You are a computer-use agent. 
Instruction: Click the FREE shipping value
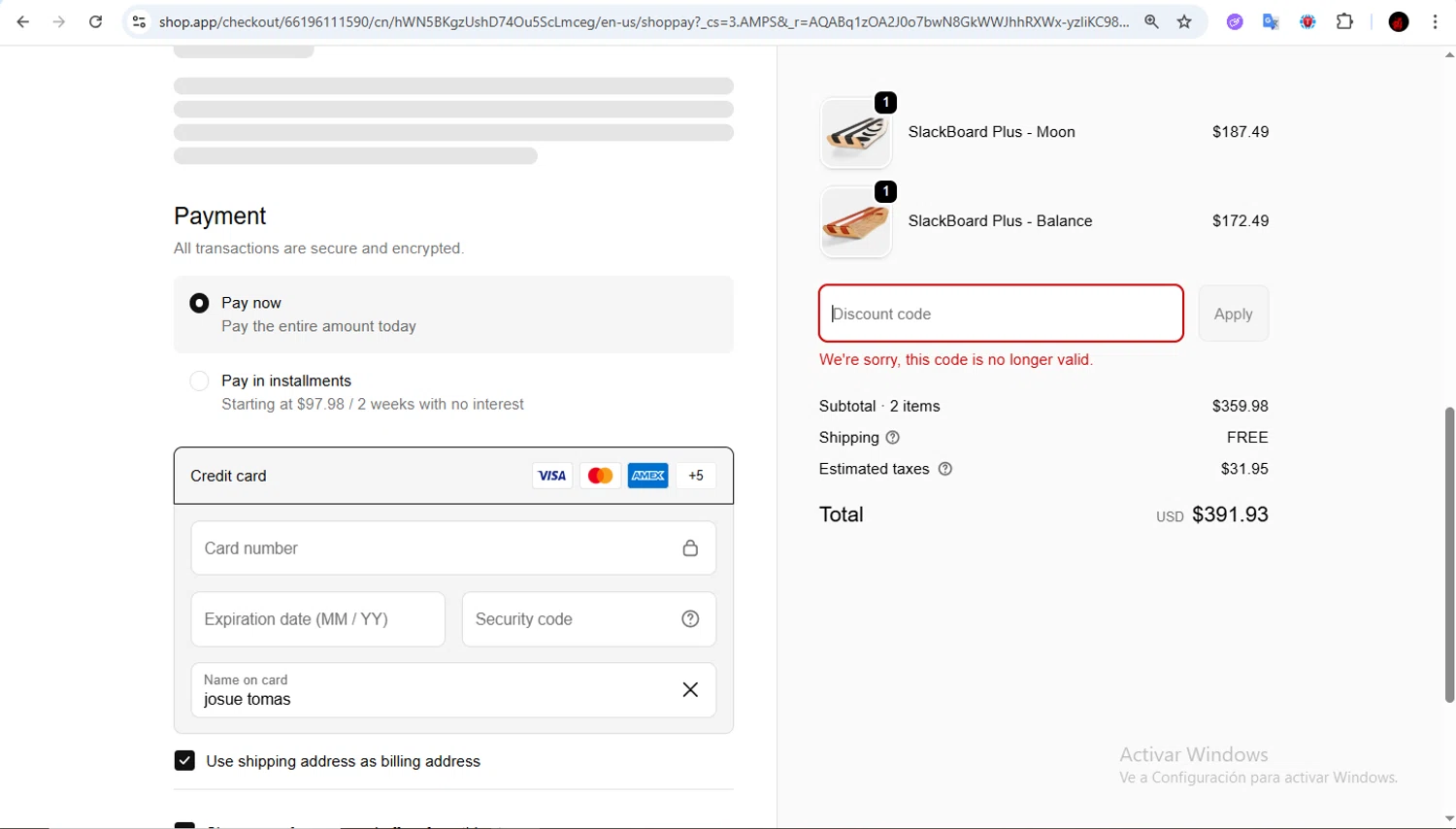(1247, 438)
